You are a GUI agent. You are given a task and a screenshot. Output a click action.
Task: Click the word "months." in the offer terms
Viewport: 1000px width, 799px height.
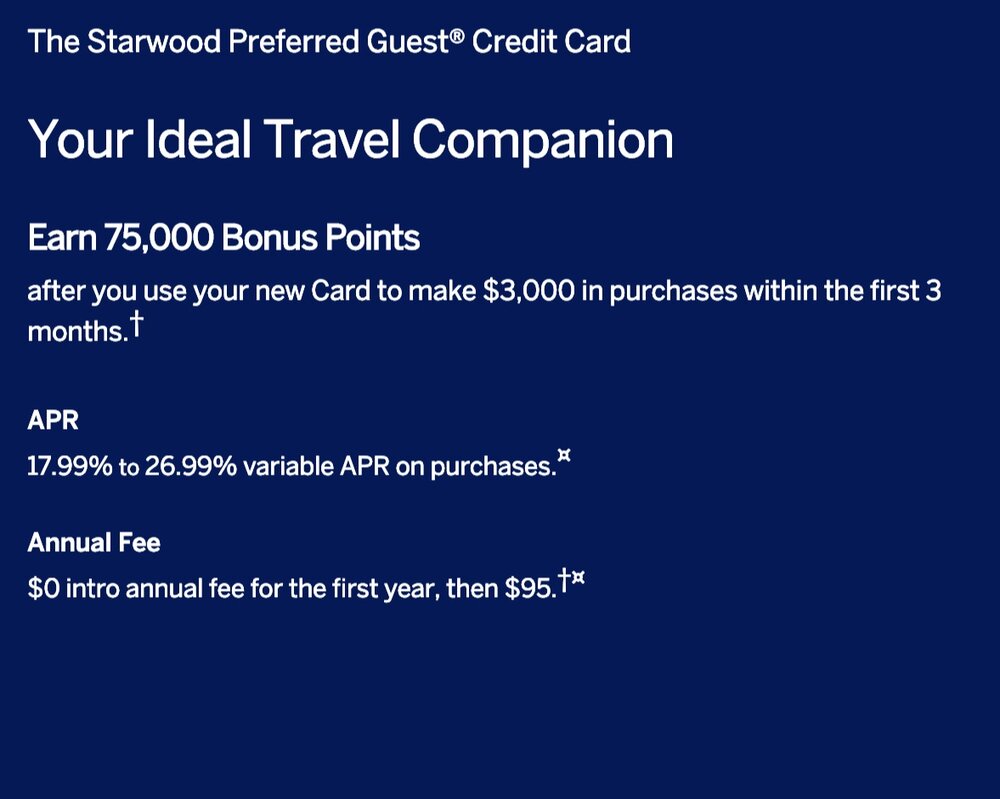(x=77, y=332)
